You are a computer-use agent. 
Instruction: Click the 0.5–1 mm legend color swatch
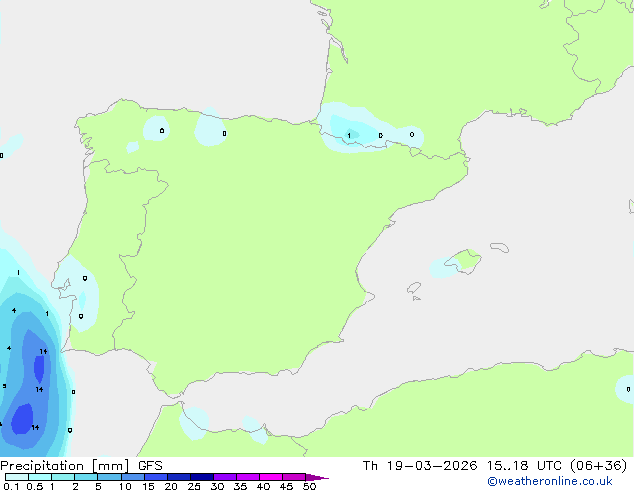[x=40, y=477]
